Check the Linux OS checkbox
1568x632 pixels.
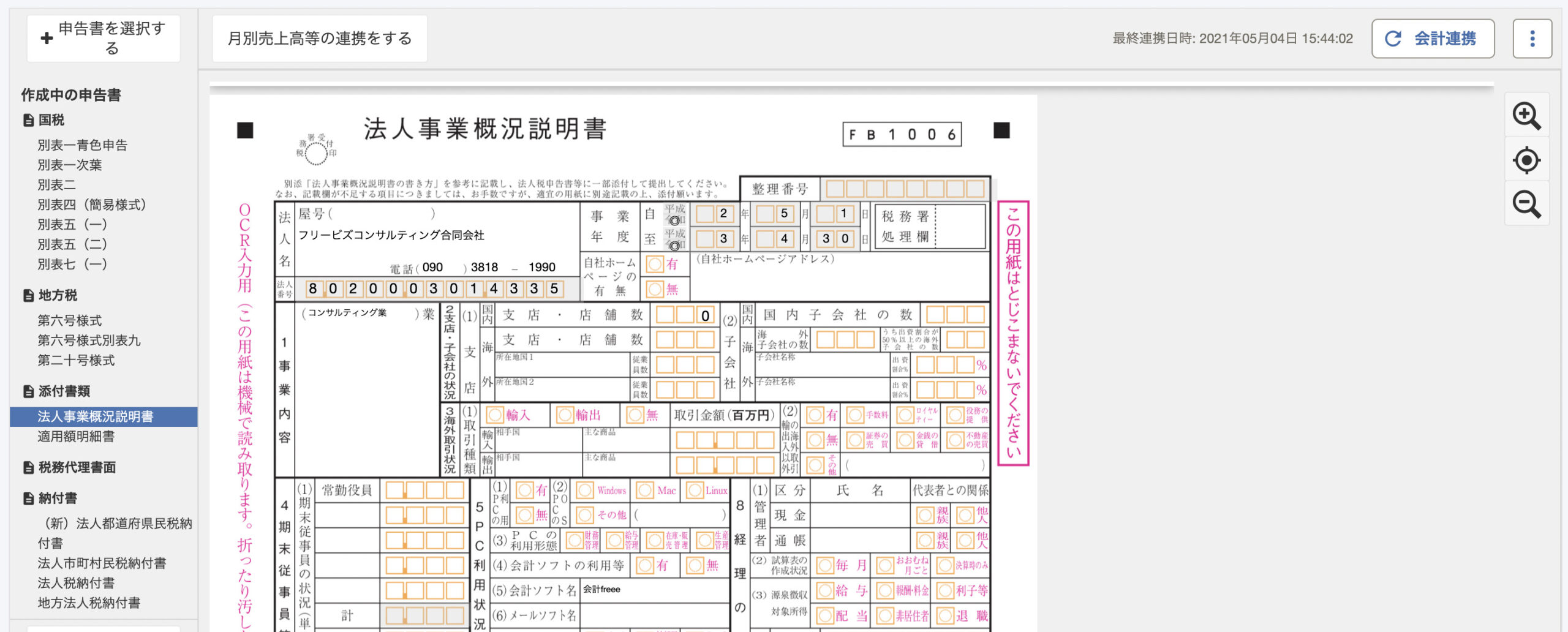pyautogui.click(x=695, y=491)
